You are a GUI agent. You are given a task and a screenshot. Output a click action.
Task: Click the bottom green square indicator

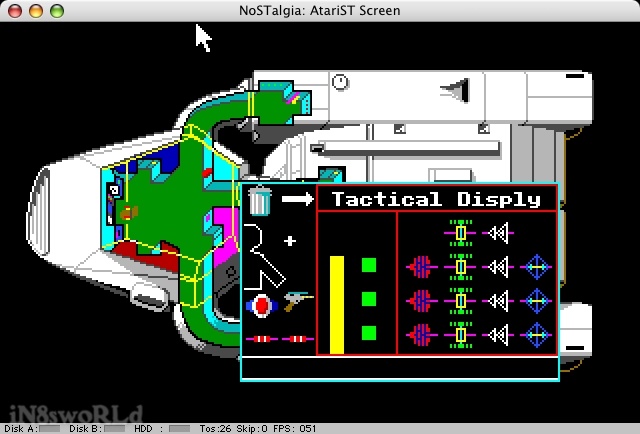369,333
